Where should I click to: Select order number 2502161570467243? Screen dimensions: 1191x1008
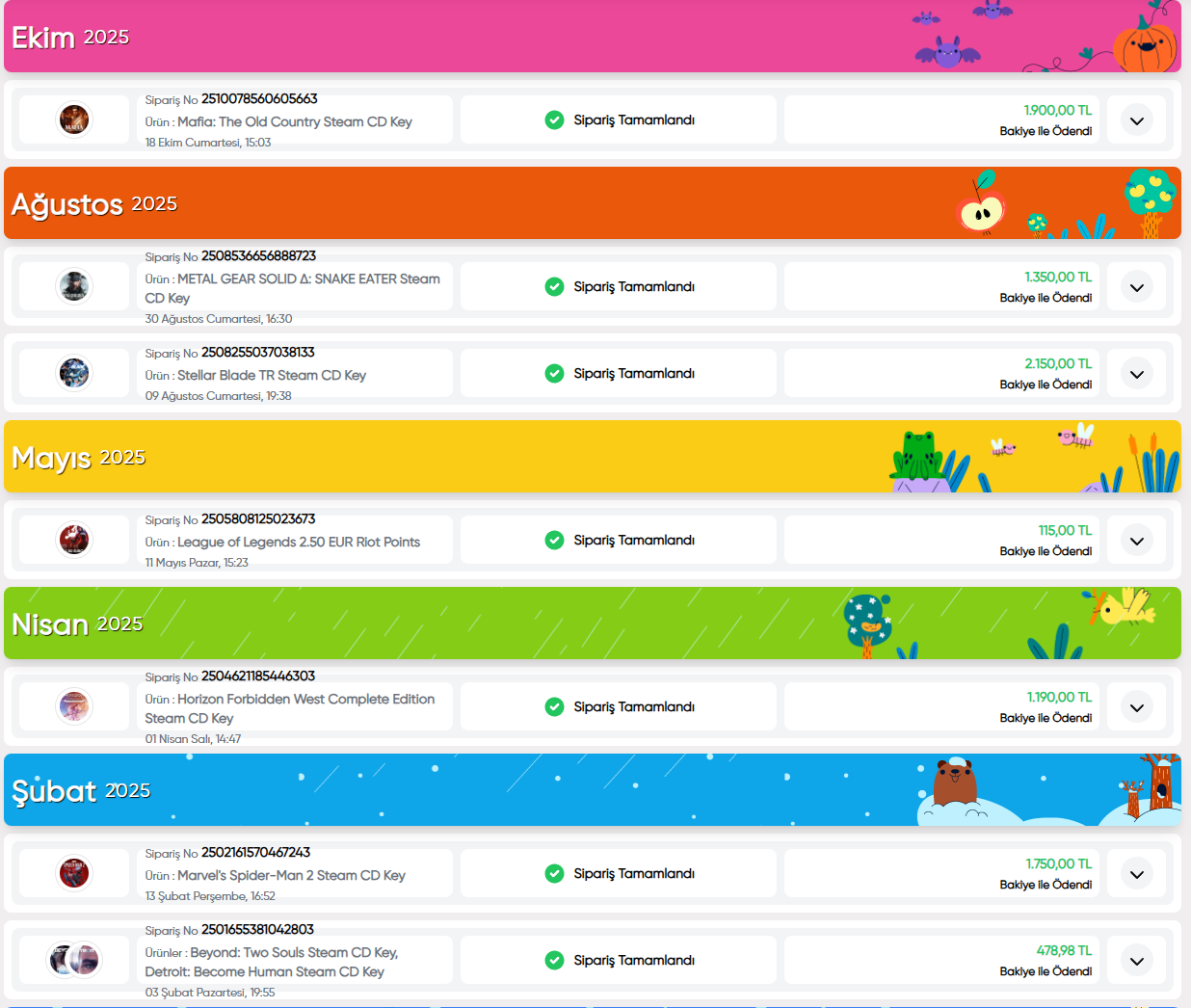tap(255, 853)
